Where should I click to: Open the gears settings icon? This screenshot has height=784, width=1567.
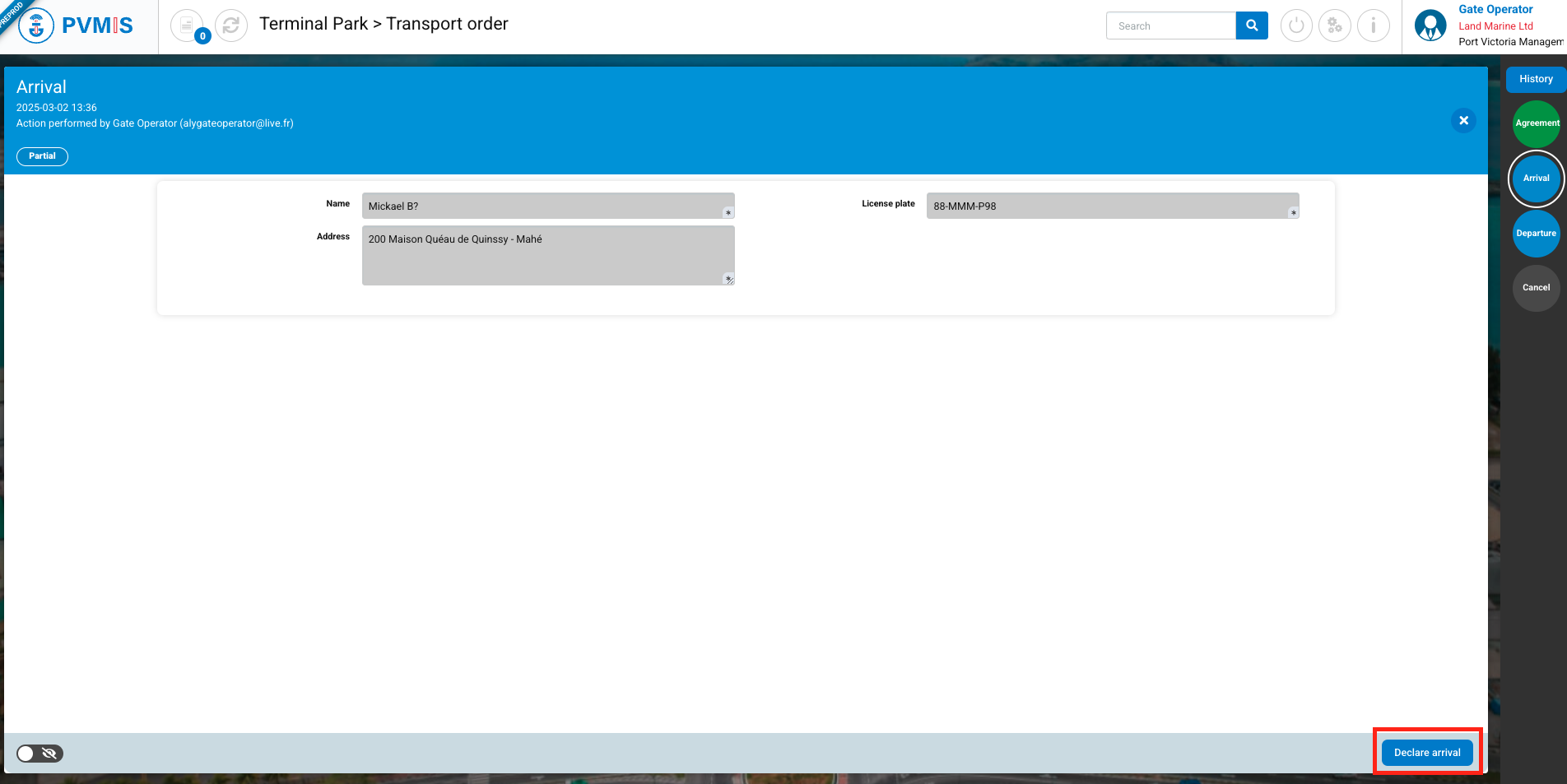pyautogui.click(x=1334, y=26)
